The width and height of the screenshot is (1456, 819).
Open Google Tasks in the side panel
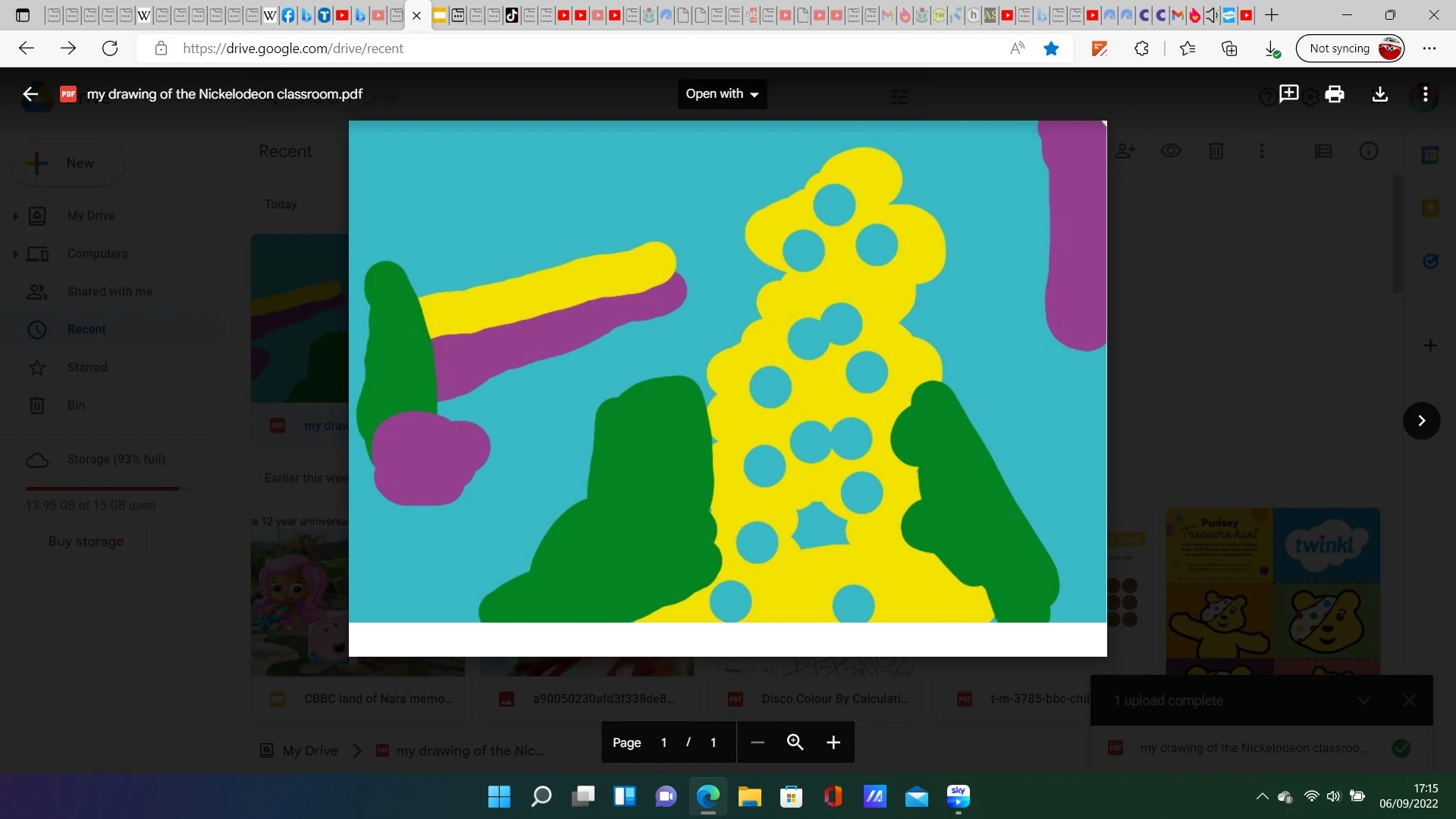coord(1430,262)
